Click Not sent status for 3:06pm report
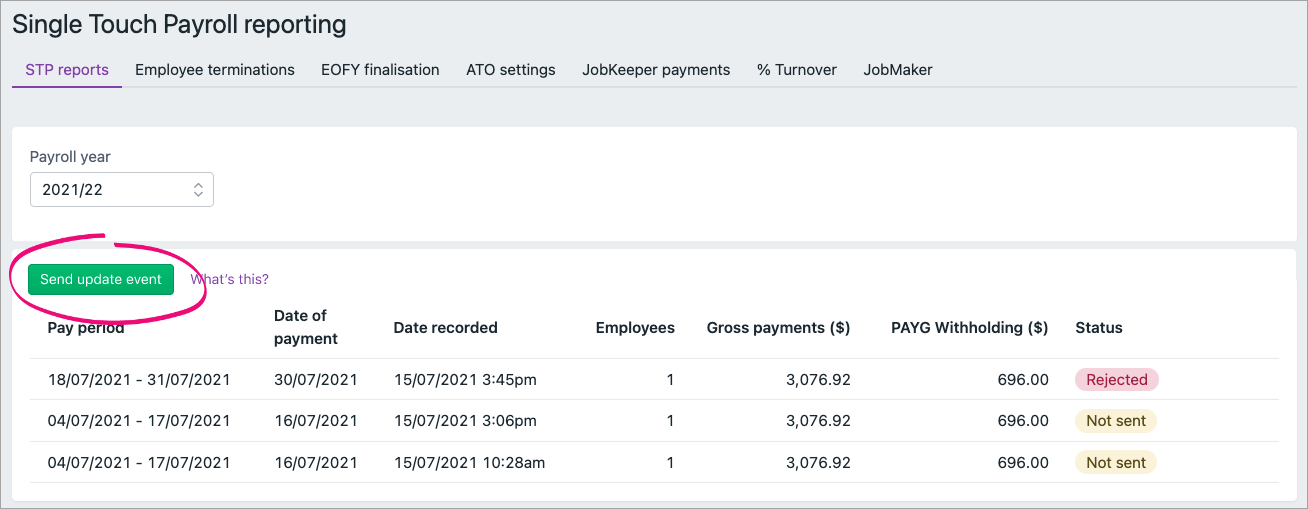Image resolution: width=1308 pixels, height=509 pixels. point(1115,421)
